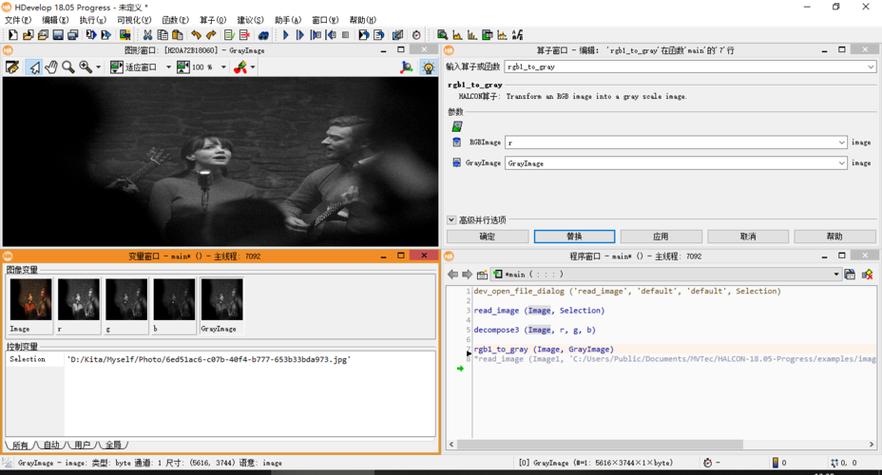Select the arrow pointer tool
882x475 pixels.
tap(34, 67)
